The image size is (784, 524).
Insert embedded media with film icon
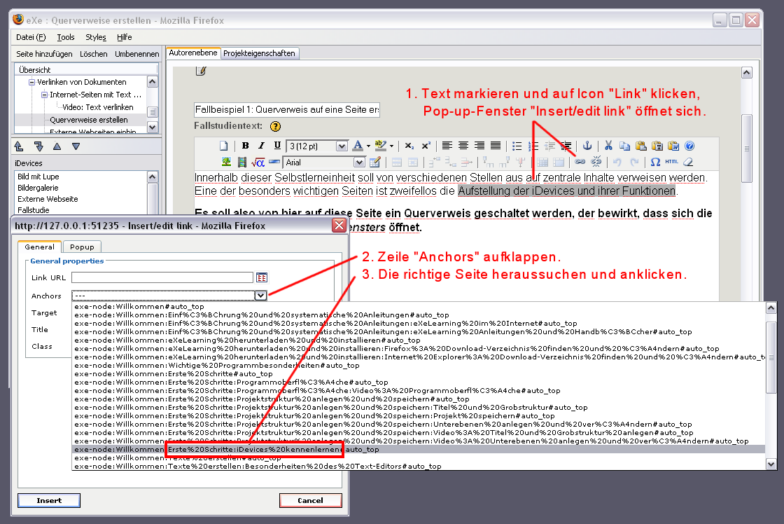[x=242, y=162]
